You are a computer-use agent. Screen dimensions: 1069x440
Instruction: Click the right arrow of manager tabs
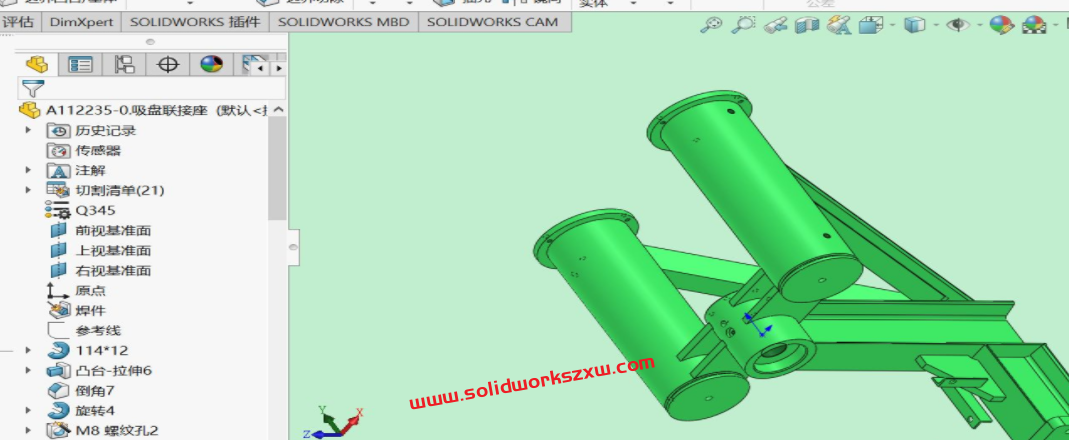tap(278, 68)
